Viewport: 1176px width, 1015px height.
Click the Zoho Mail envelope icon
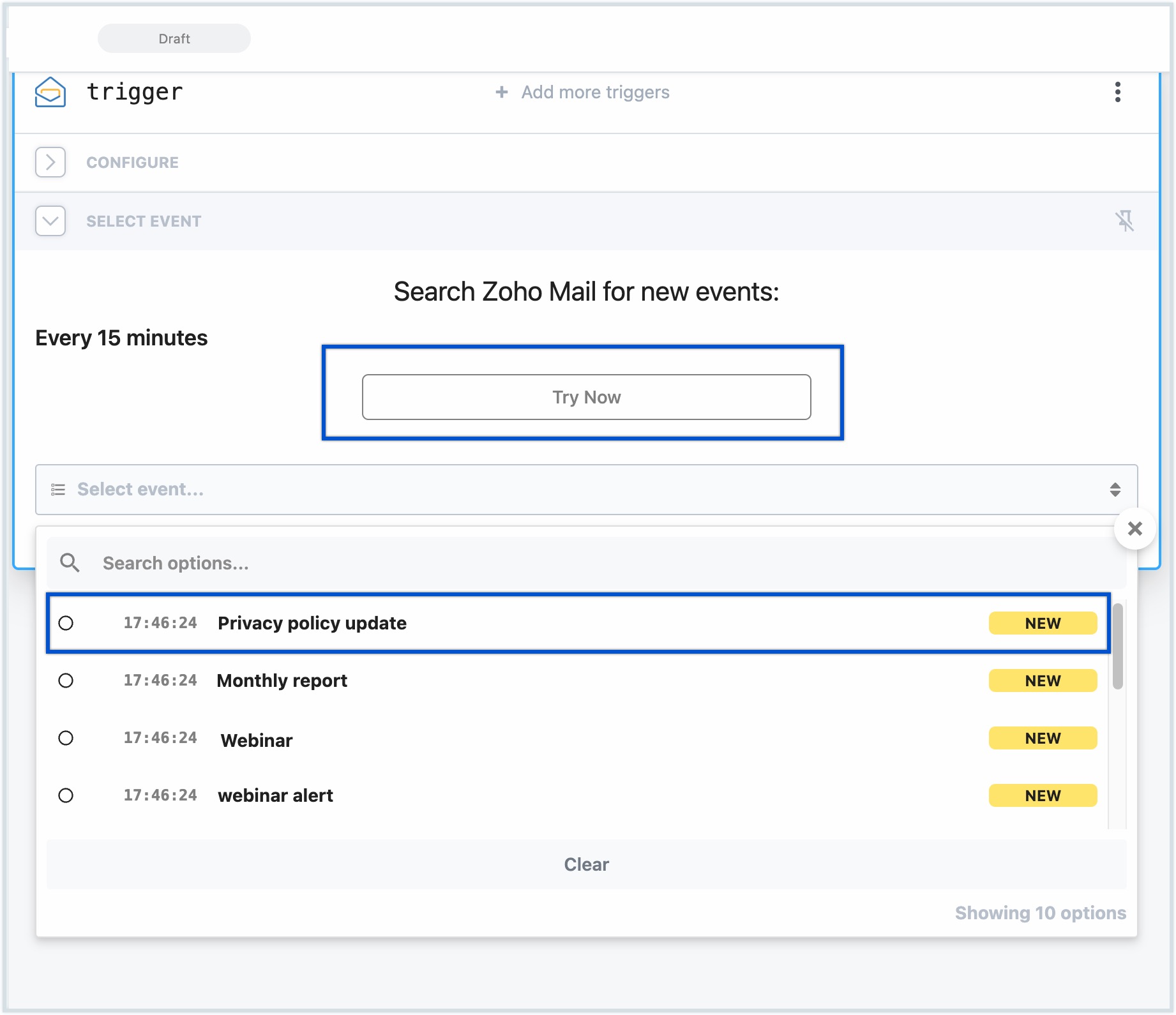tap(50, 93)
